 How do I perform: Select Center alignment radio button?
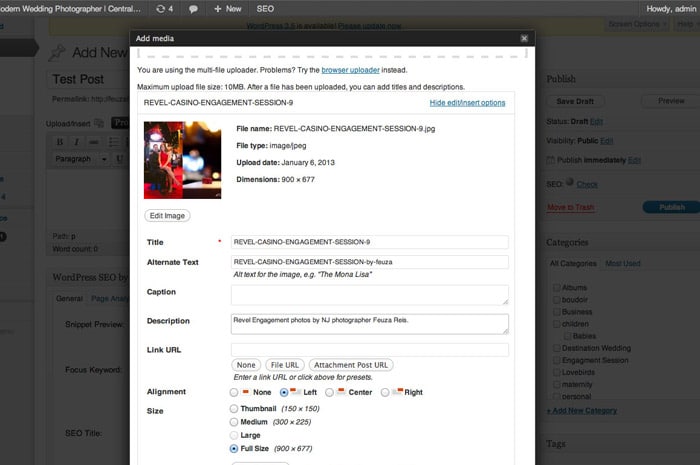pos(329,392)
